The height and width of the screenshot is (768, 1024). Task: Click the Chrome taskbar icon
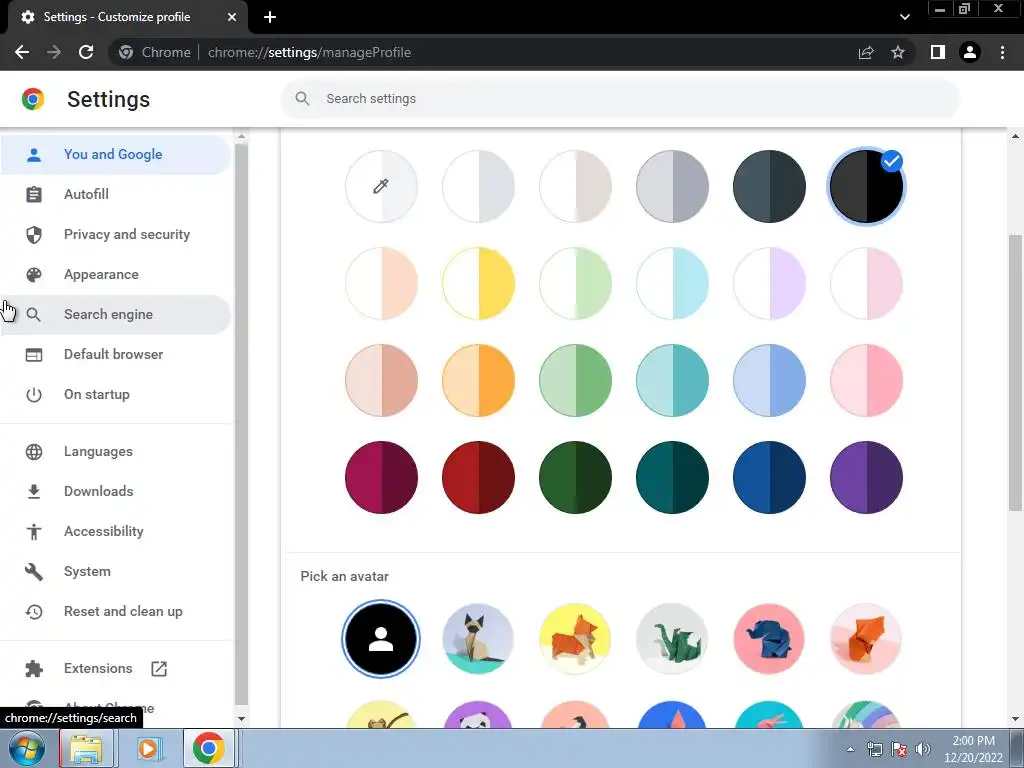(x=208, y=748)
